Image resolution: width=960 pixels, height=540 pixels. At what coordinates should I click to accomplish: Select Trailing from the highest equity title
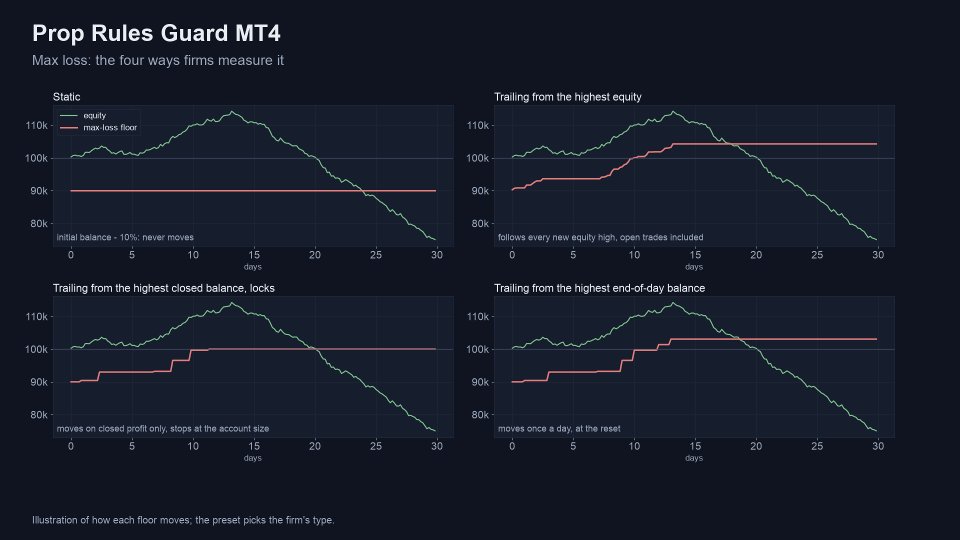pos(568,97)
